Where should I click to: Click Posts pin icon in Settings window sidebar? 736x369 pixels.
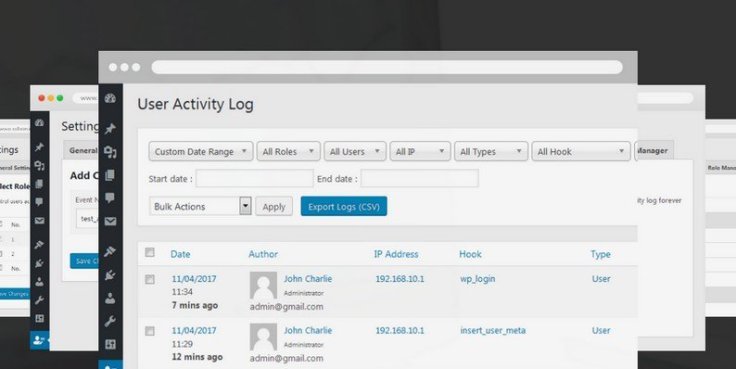pyautogui.click(x=39, y=147)
